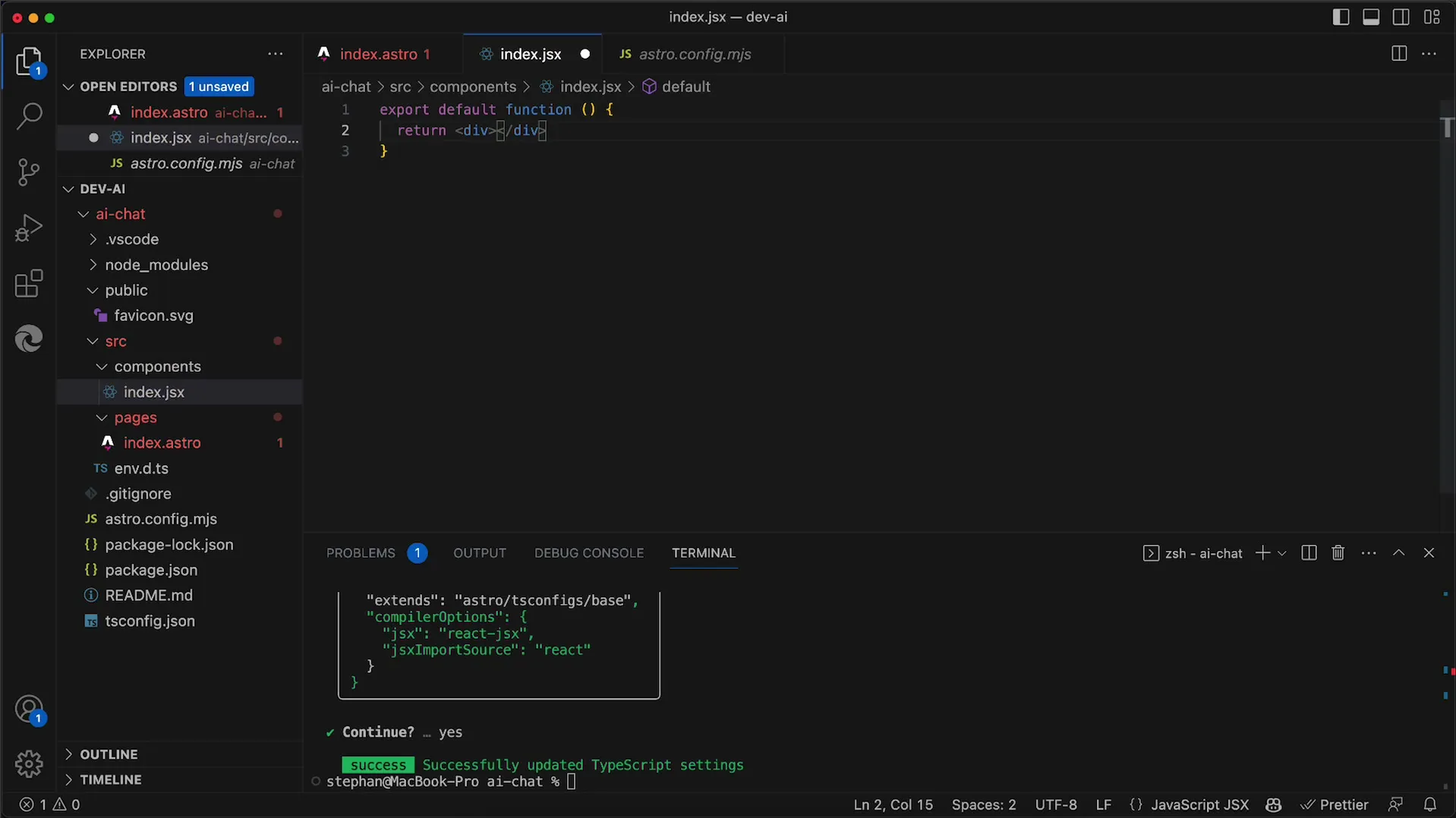Collapse the public folder

coord(93,291)
